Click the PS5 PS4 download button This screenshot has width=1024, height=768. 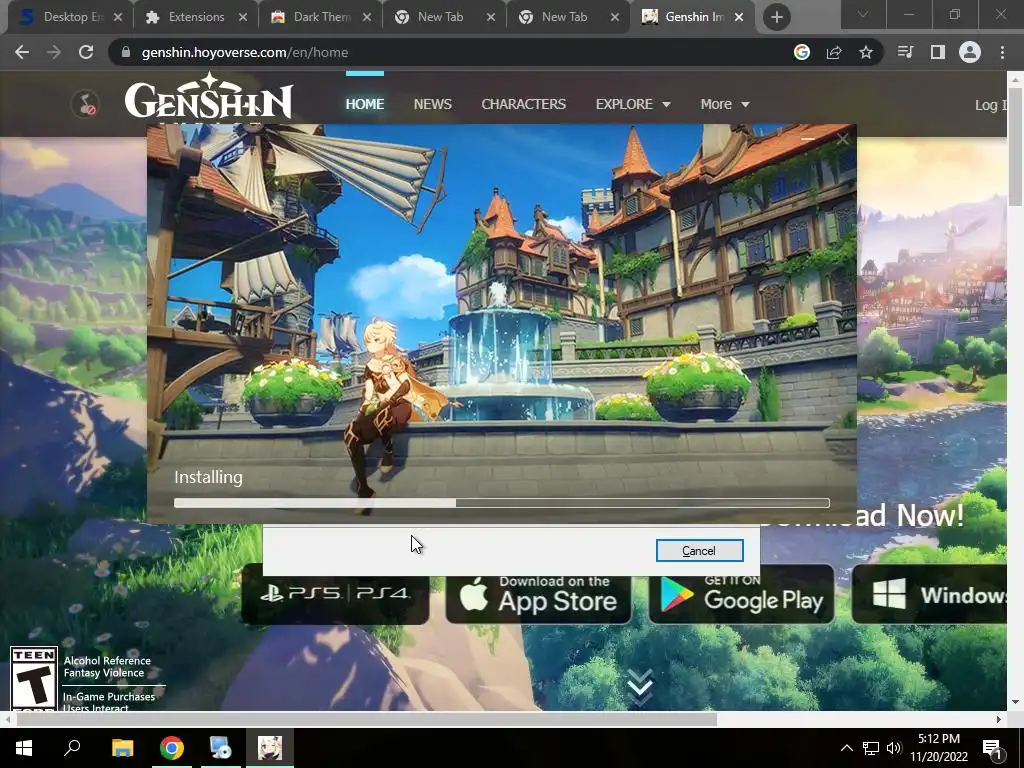coord(335,594)
